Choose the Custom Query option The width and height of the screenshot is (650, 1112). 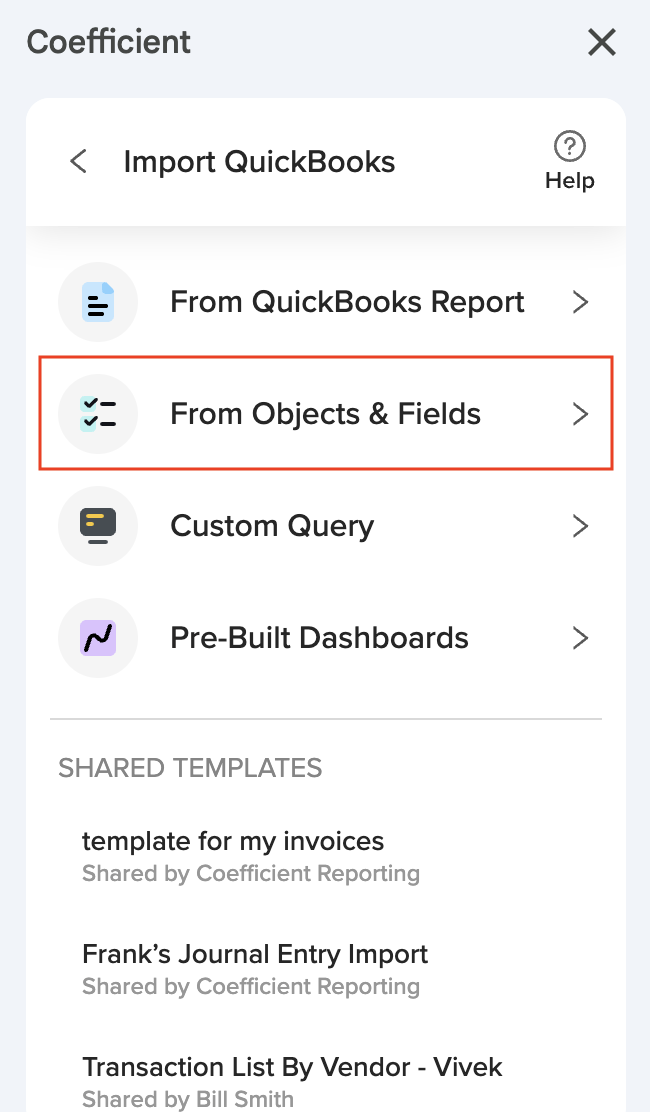point(272,526)
